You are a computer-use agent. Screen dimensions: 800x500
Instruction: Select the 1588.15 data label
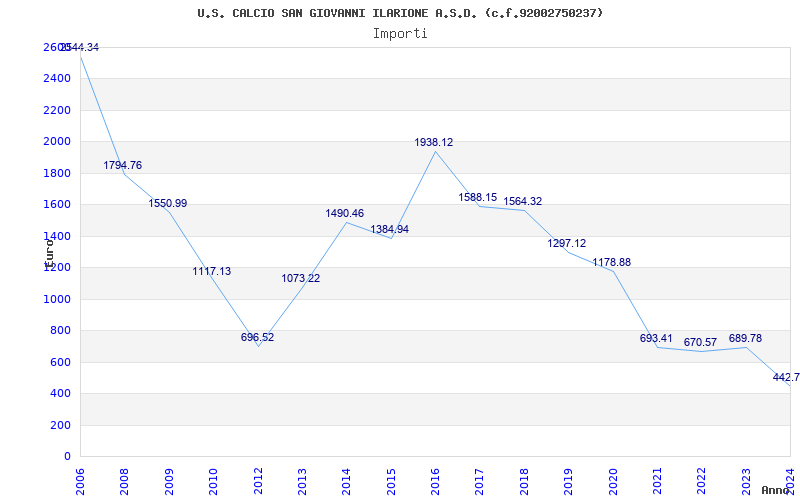point(478,197)
